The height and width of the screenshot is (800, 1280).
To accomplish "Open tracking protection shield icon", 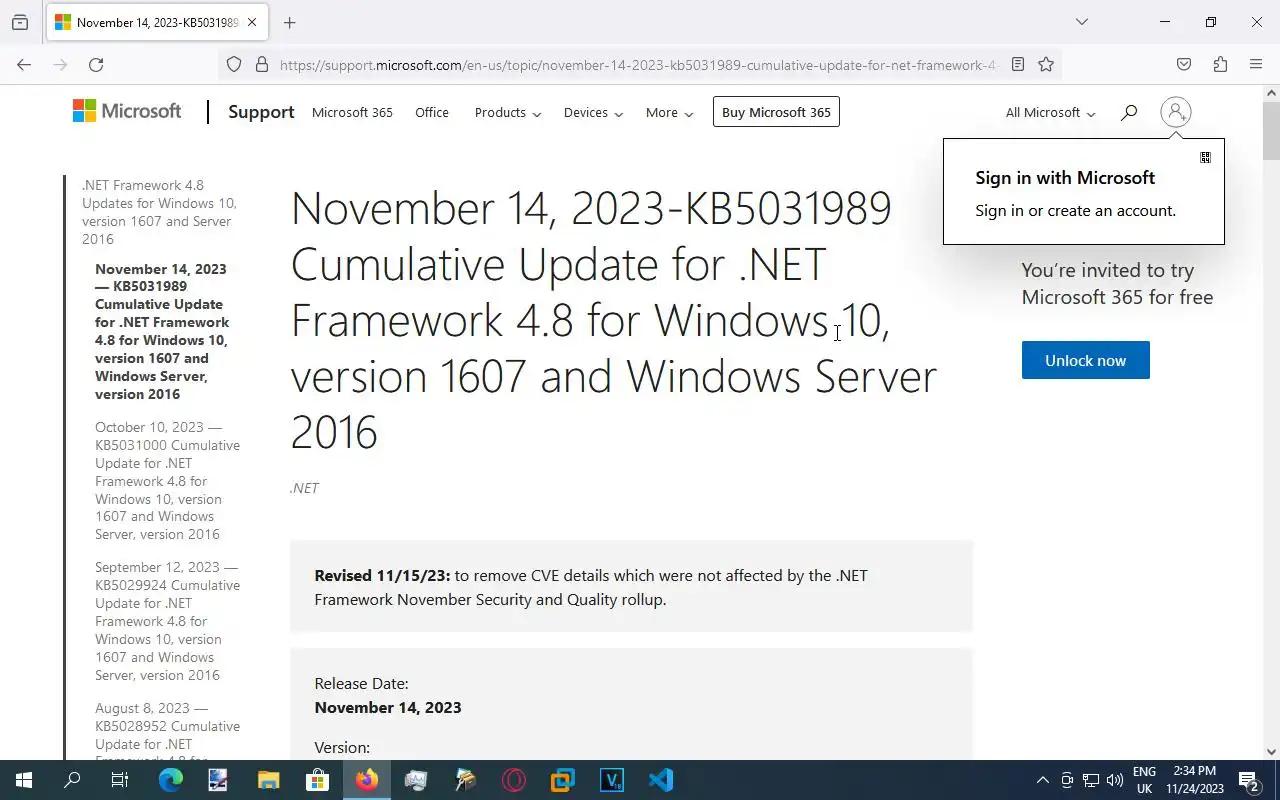I will [x=234, y=64].
